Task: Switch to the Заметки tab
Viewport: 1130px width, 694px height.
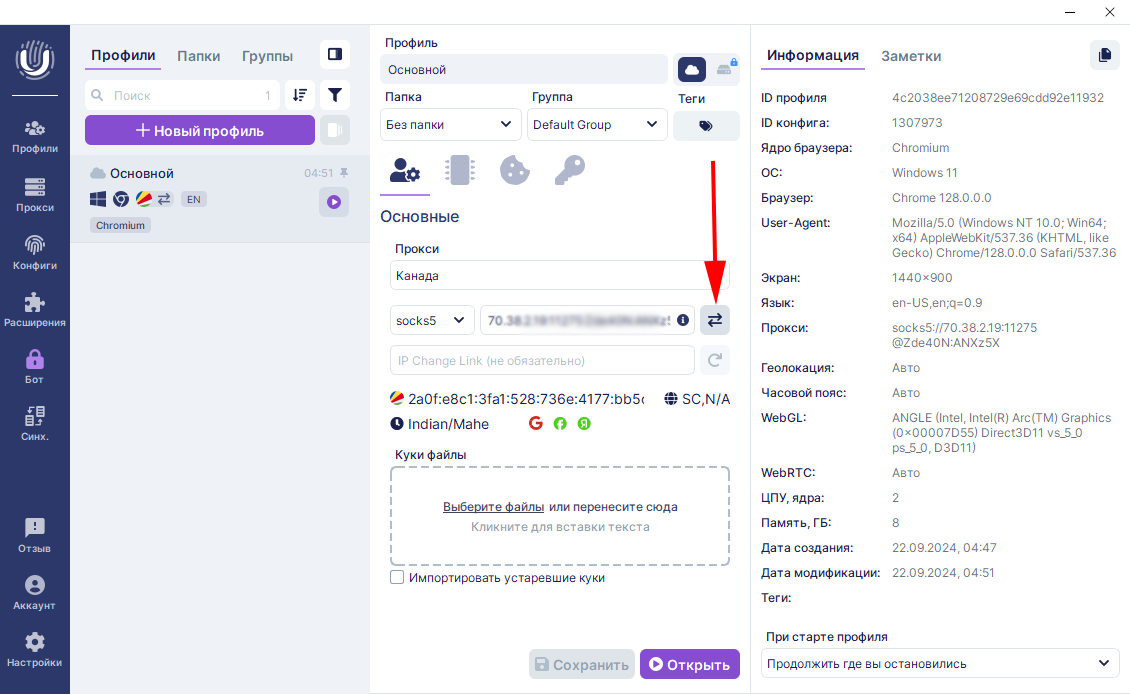Action: click(x=910, y=56)
